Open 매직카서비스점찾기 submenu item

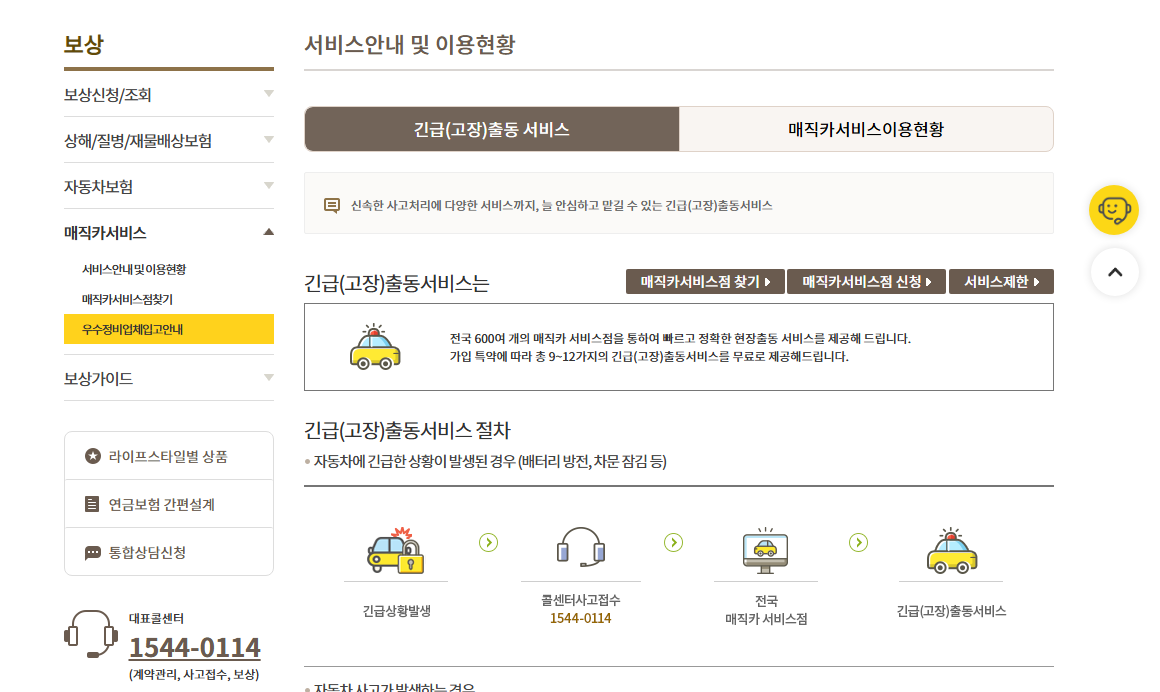pyautogui.click(x=127, y=299)
